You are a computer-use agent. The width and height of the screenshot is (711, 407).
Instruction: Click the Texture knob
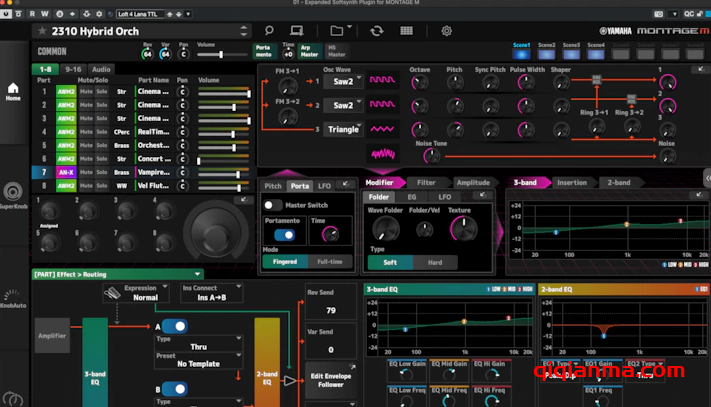point(463,228)
